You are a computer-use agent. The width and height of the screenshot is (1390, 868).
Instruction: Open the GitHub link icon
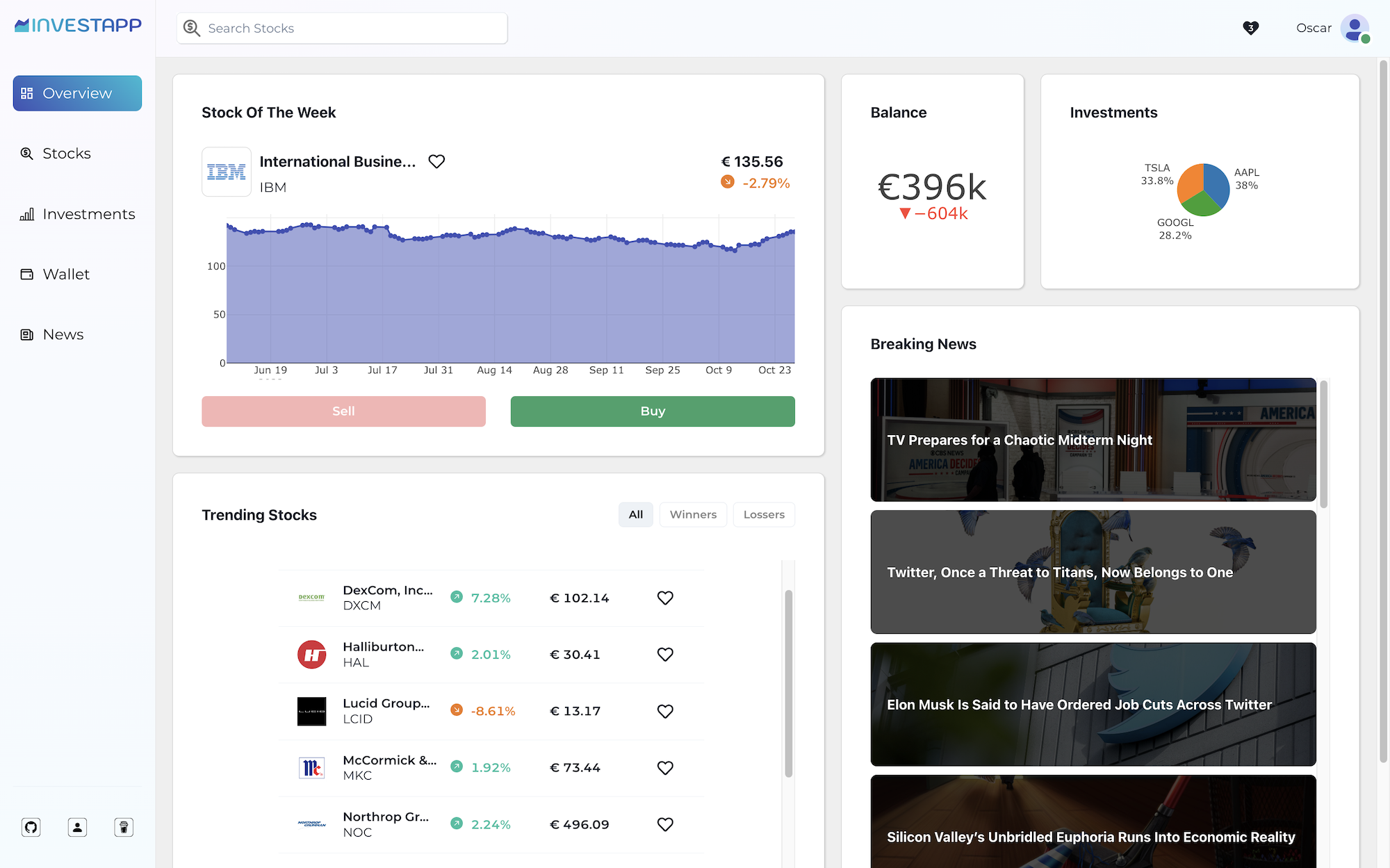coord(31,827)
